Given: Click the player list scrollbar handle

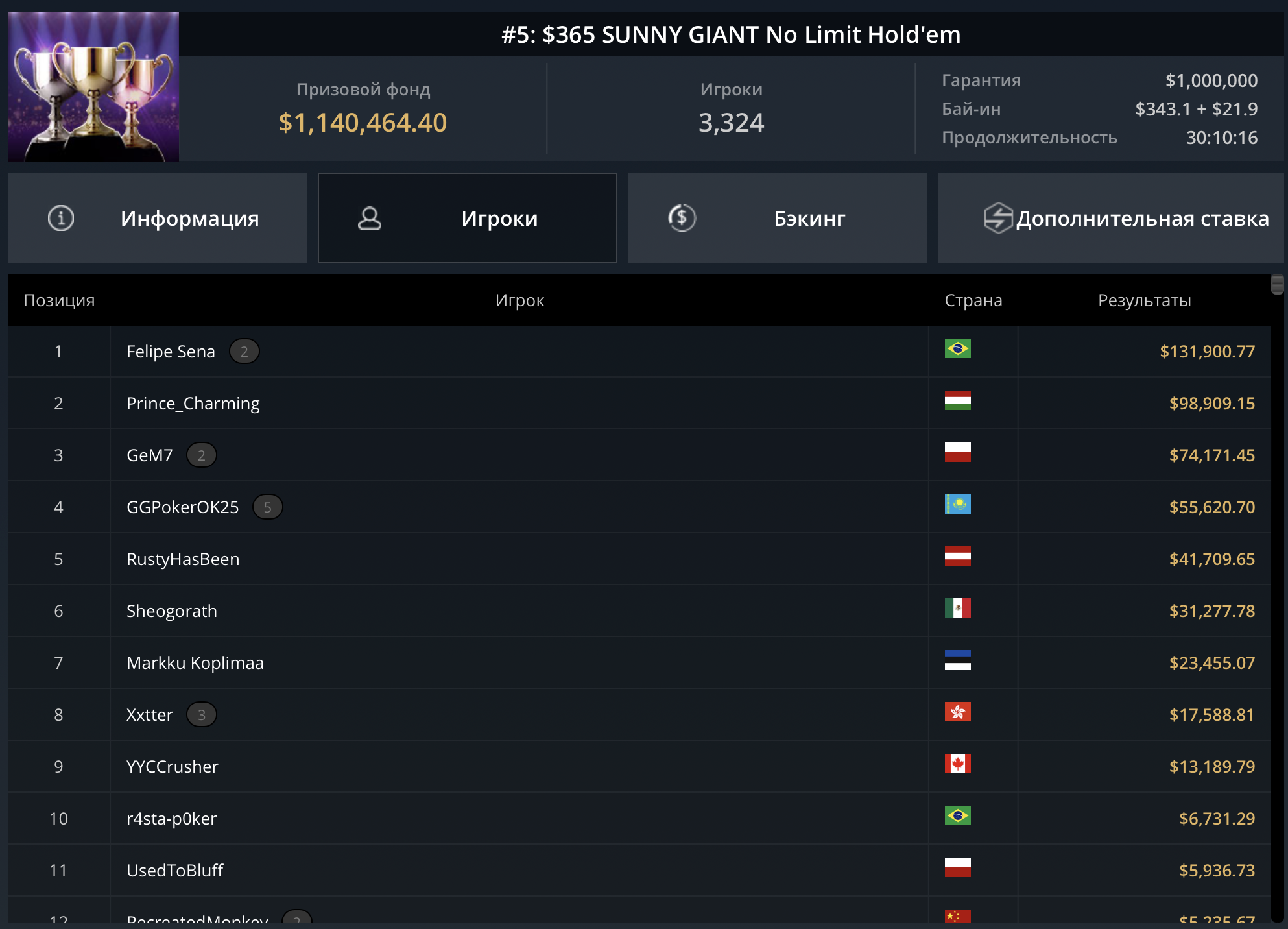Looking at the screenshot, I should coord(1277,284).
